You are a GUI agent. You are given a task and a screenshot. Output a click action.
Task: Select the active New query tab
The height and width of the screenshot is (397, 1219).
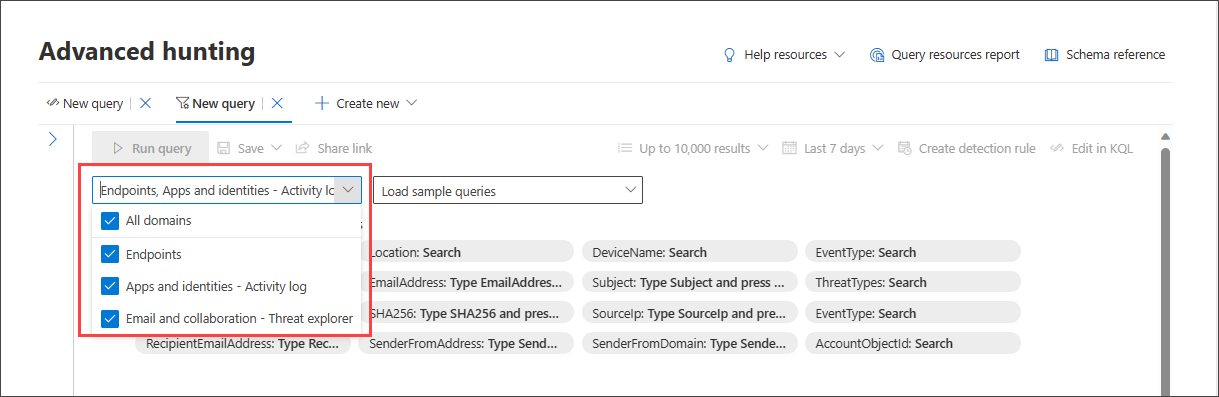[215, 103]
